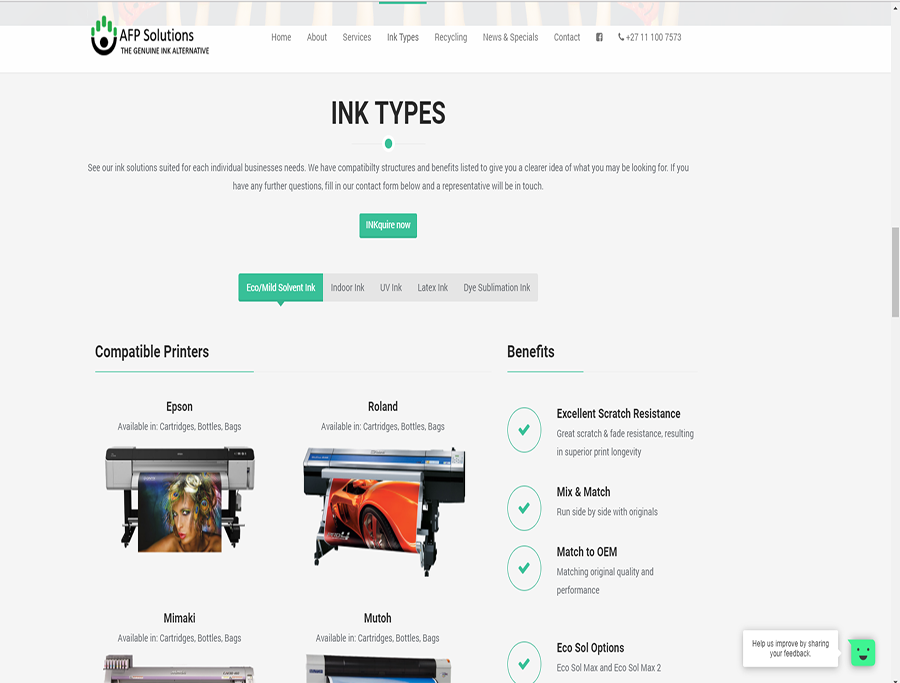Click the feedback smiley face widget
900x683 pixels.
[x=862, y=653]
